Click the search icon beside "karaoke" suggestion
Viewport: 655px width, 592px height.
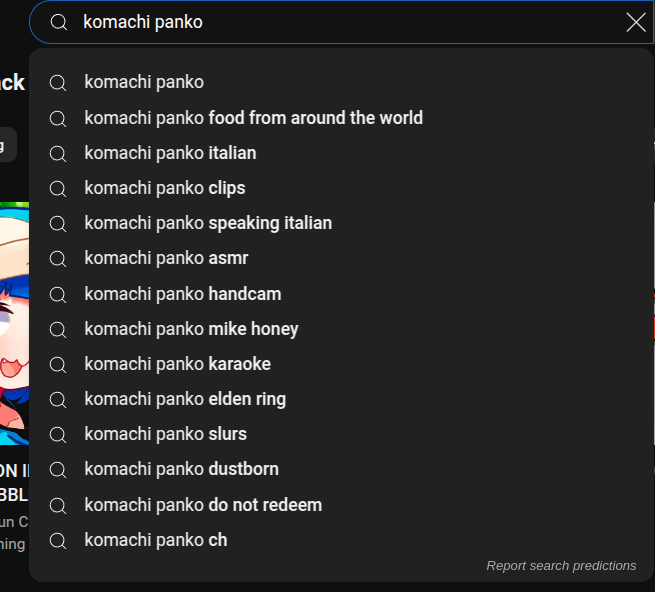coord(58,364)
